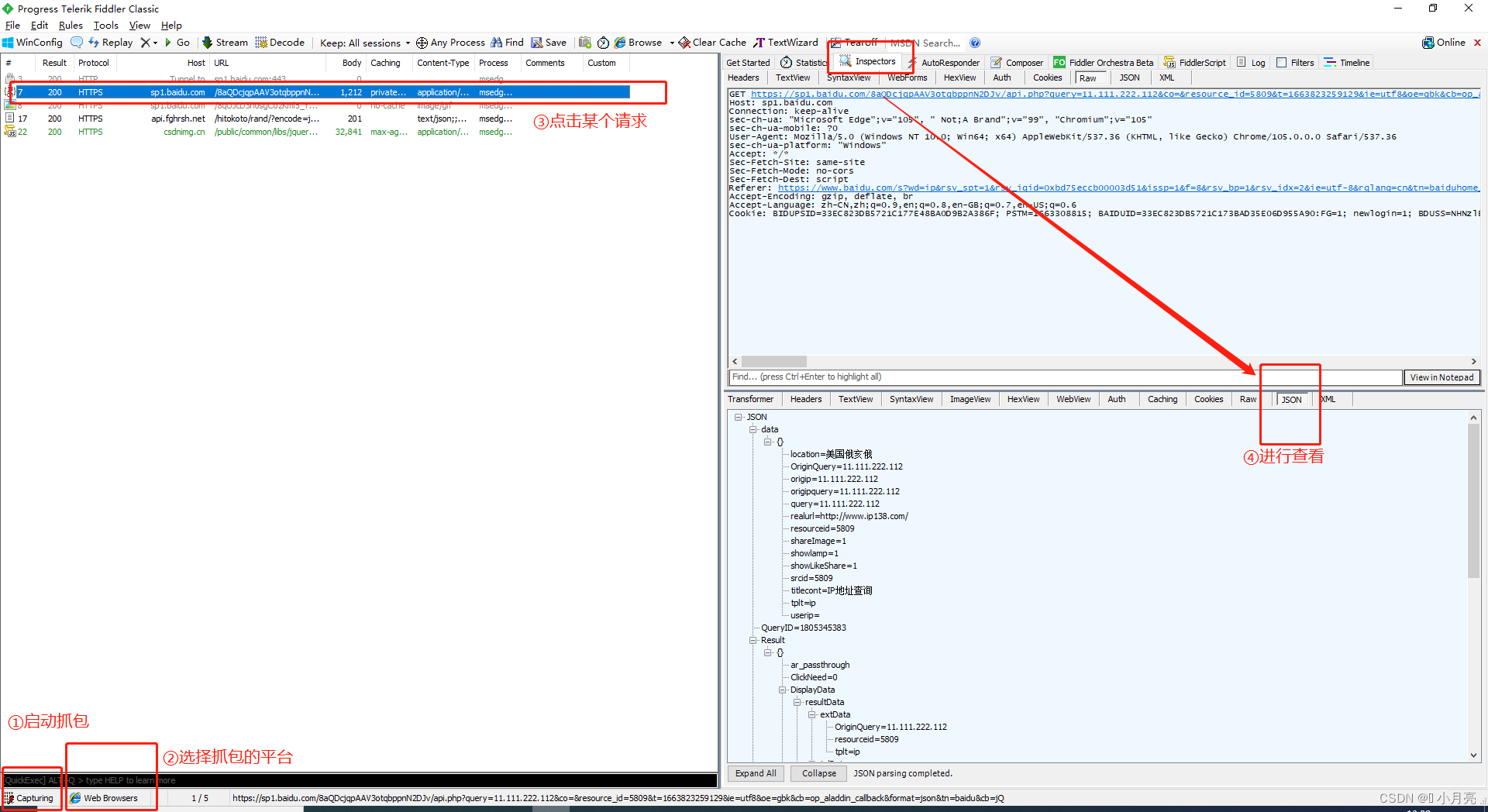Click the Referer www.baidu.com link
The height and width of the screenshot is (812, 1488).
click(1128, 188)
